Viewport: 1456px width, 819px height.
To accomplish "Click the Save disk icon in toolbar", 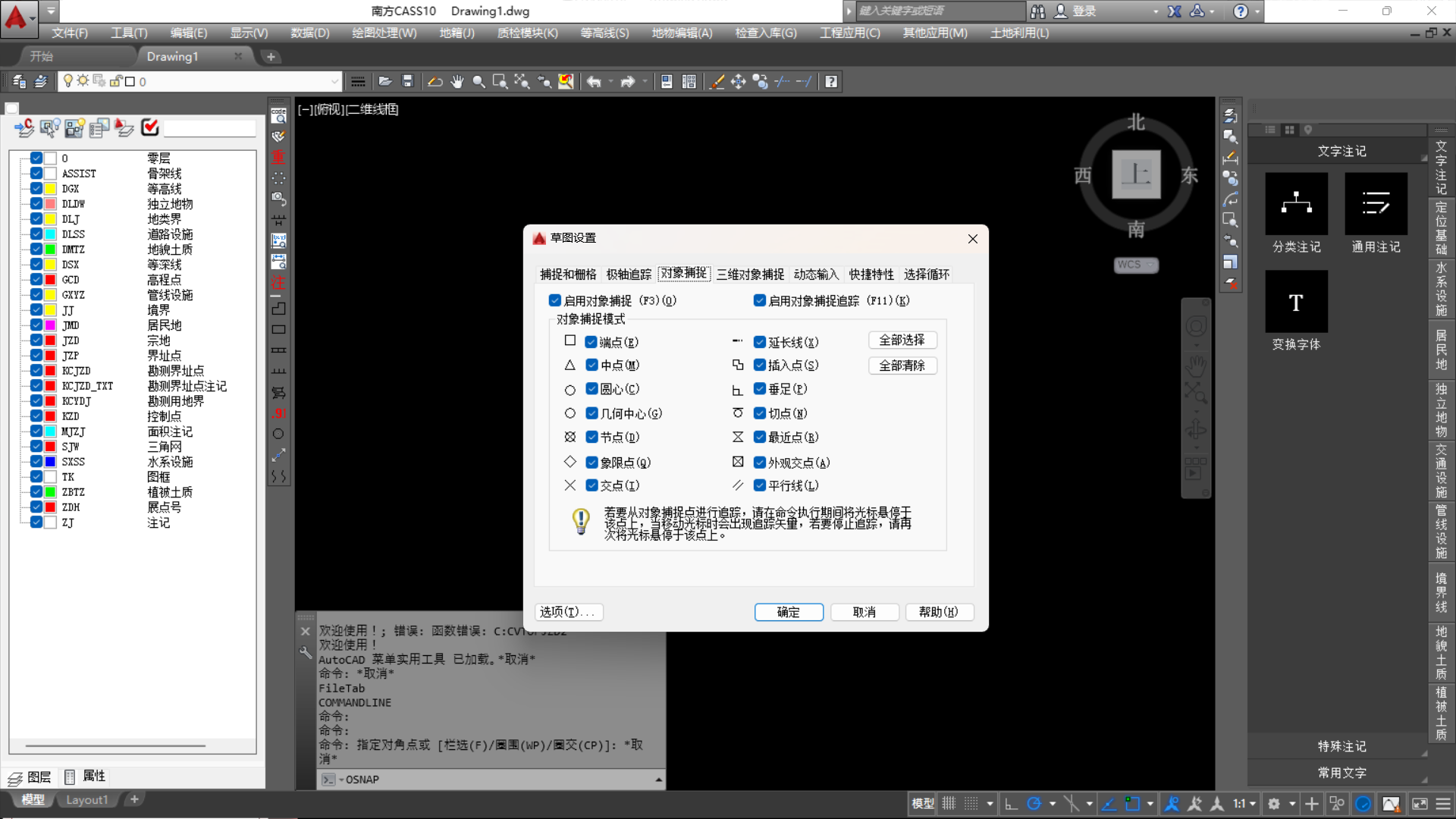I will click(x=407, y=82).
